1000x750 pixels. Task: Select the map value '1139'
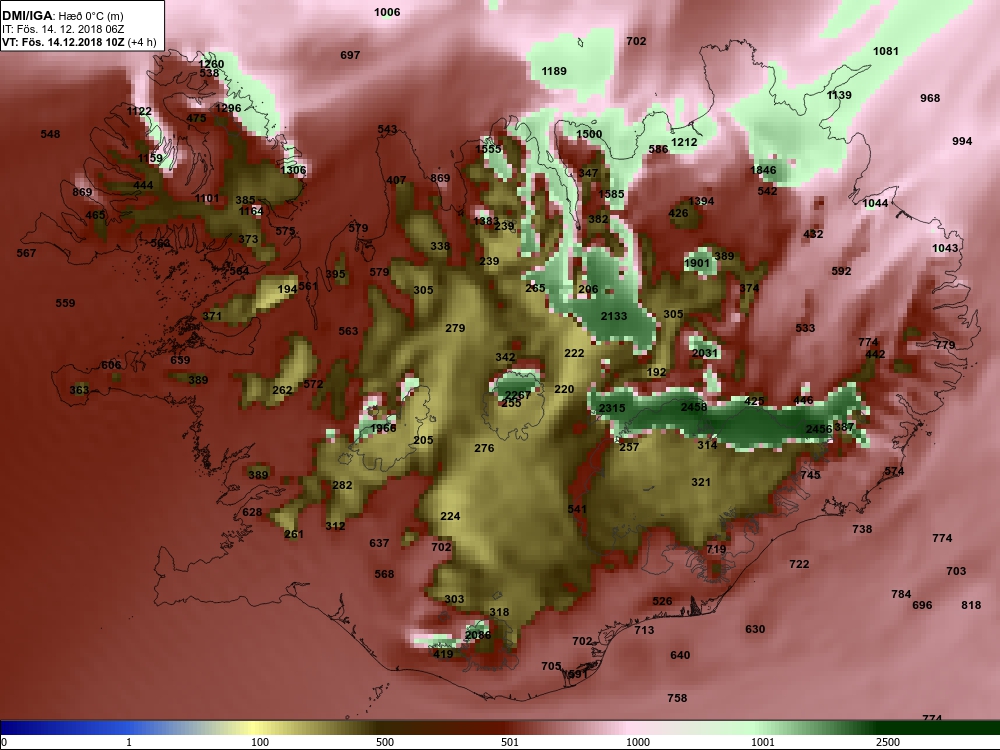coord(839,95)
